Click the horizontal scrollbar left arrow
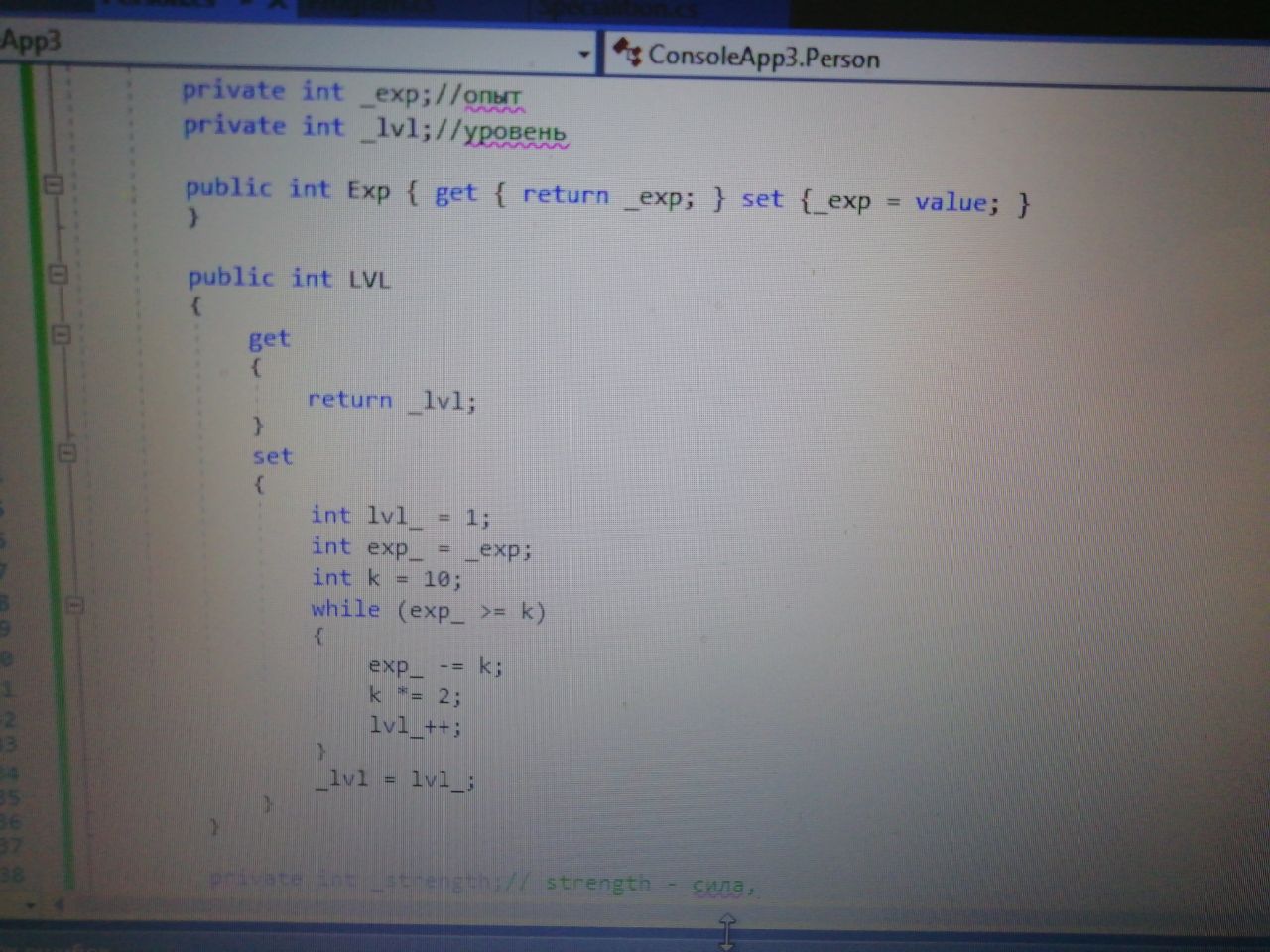1270x952 pixels. pos(59,904)
